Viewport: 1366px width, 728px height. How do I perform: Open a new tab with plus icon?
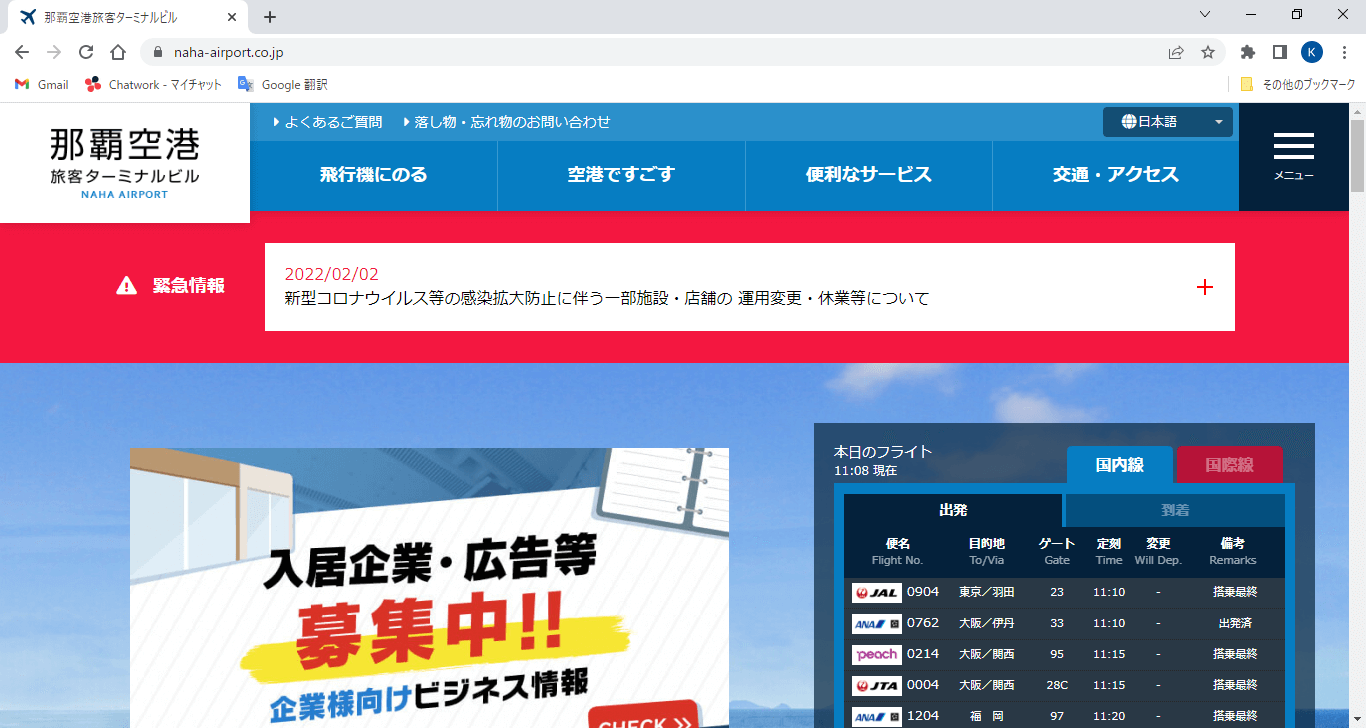click(x=270, y=17)
